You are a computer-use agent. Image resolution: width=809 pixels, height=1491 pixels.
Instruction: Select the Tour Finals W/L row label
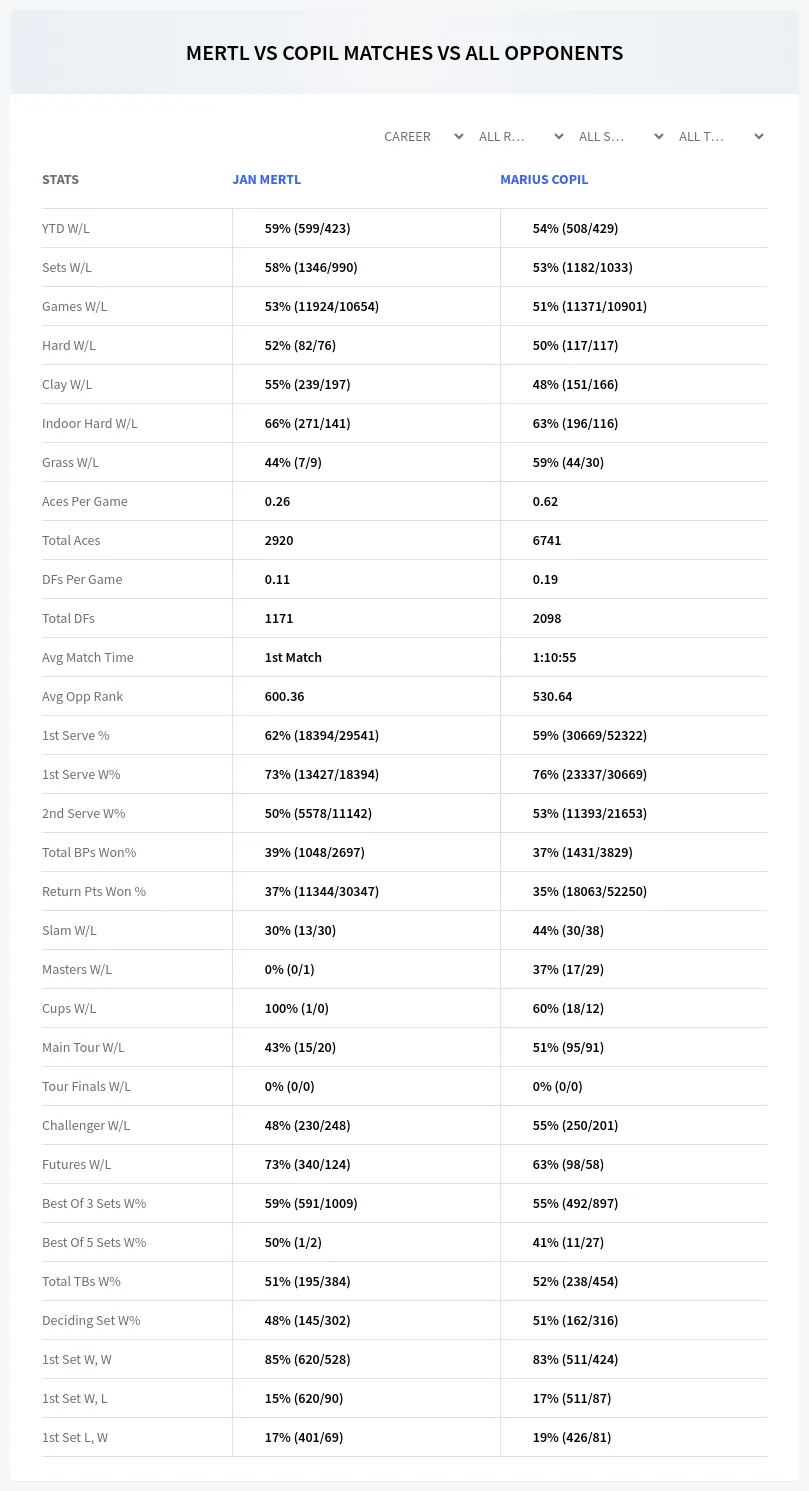pos(86,1086)
